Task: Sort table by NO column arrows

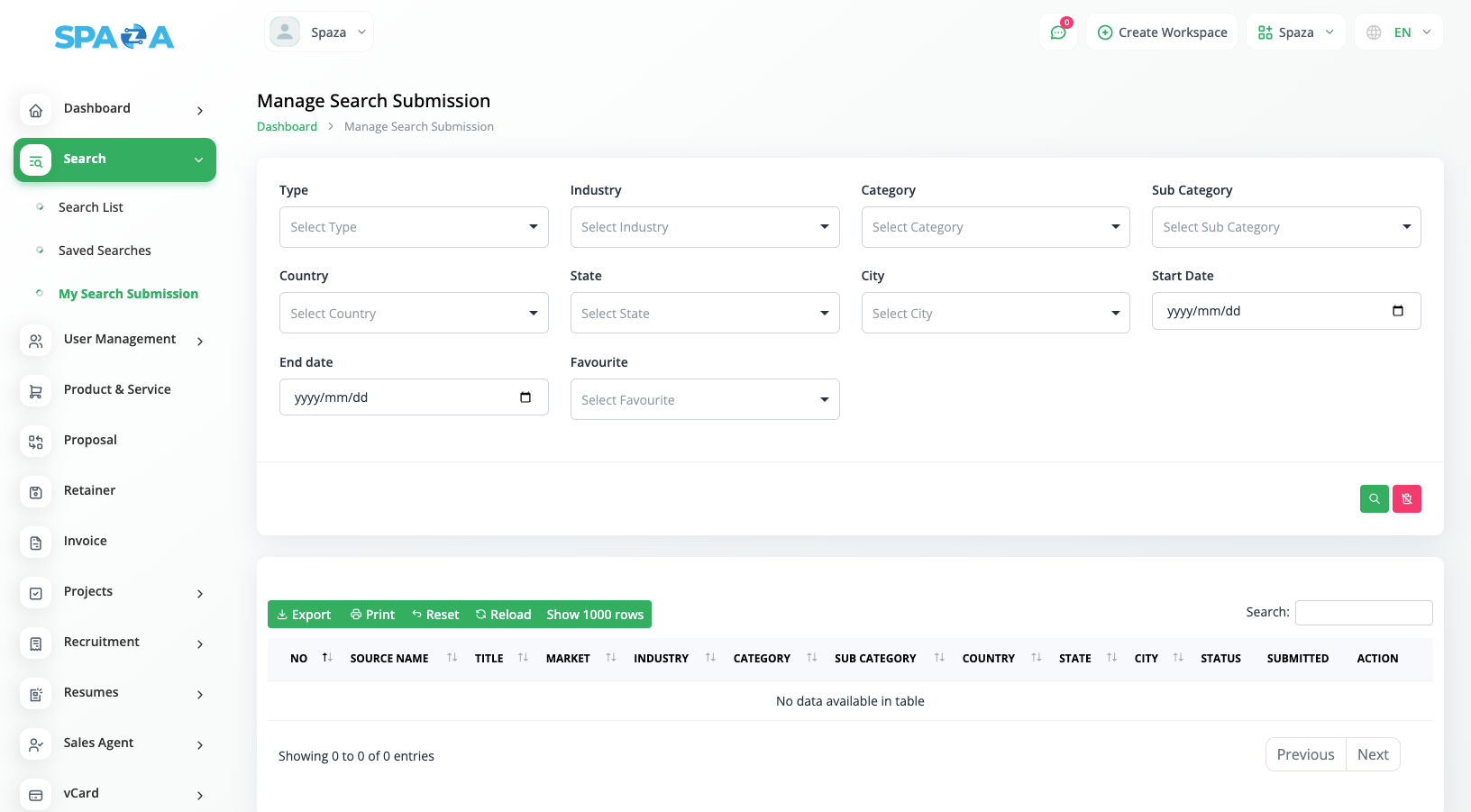Action: (327, 658)
